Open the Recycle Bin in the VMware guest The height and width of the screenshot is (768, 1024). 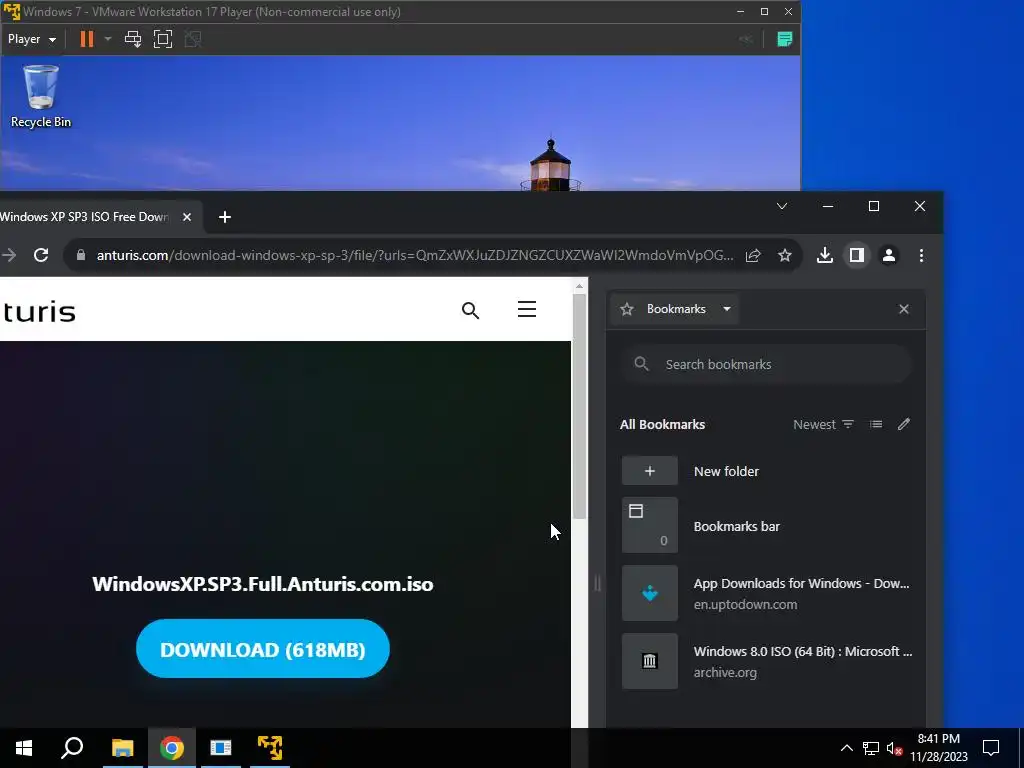[40, 96]
